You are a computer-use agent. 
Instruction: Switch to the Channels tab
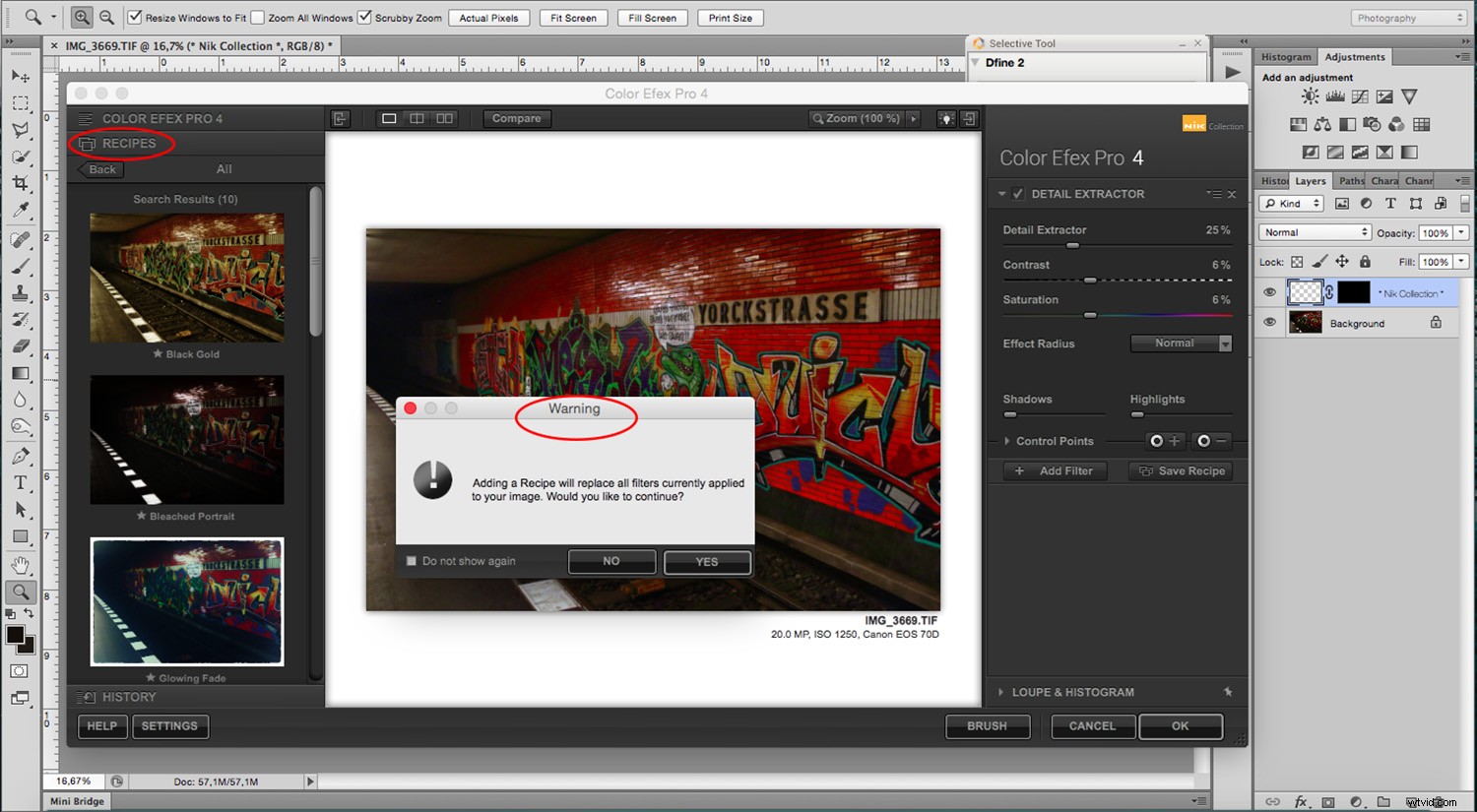(1418, 180)
